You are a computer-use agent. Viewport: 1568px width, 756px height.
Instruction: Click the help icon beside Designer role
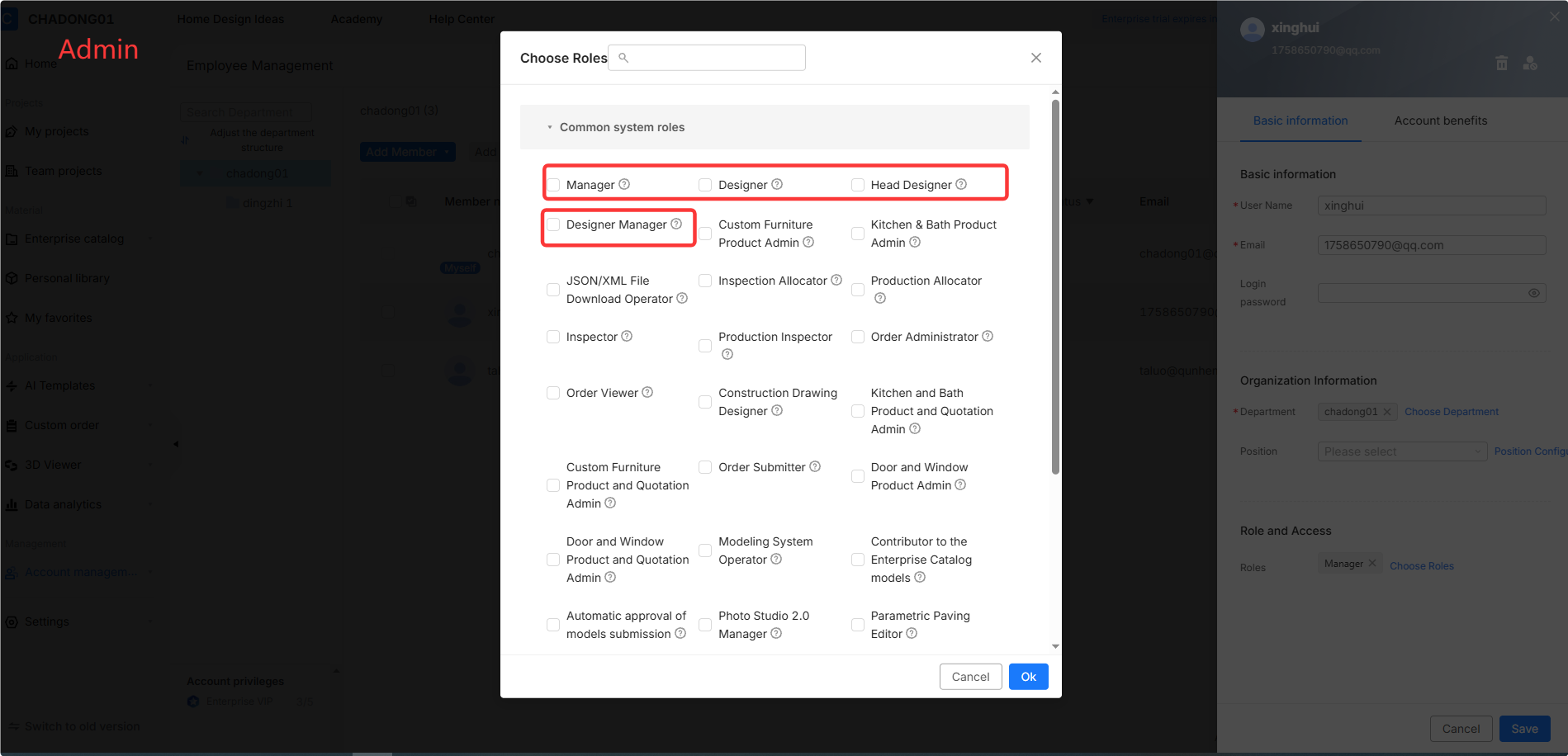(x=777, y=184)
